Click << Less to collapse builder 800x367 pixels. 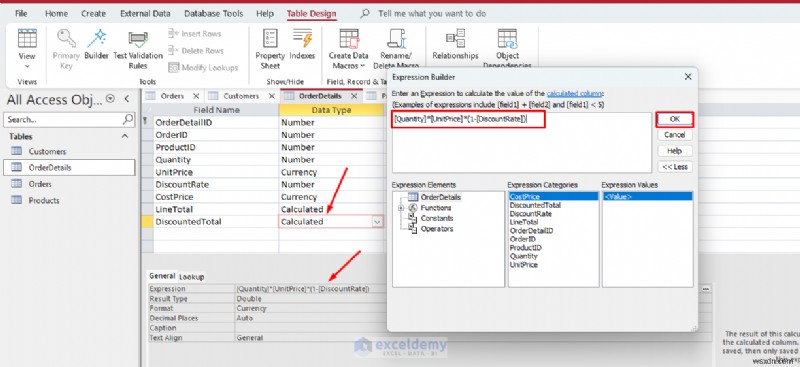point(674,167)
